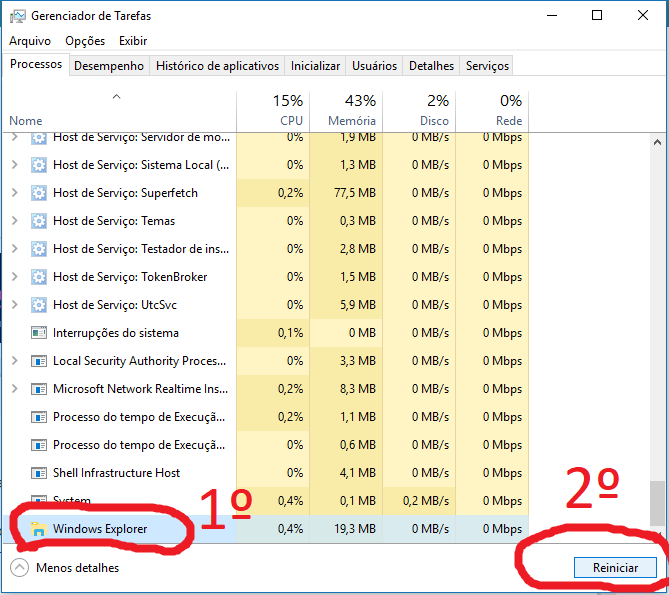Go to the Serviços tab

(487, 66)
